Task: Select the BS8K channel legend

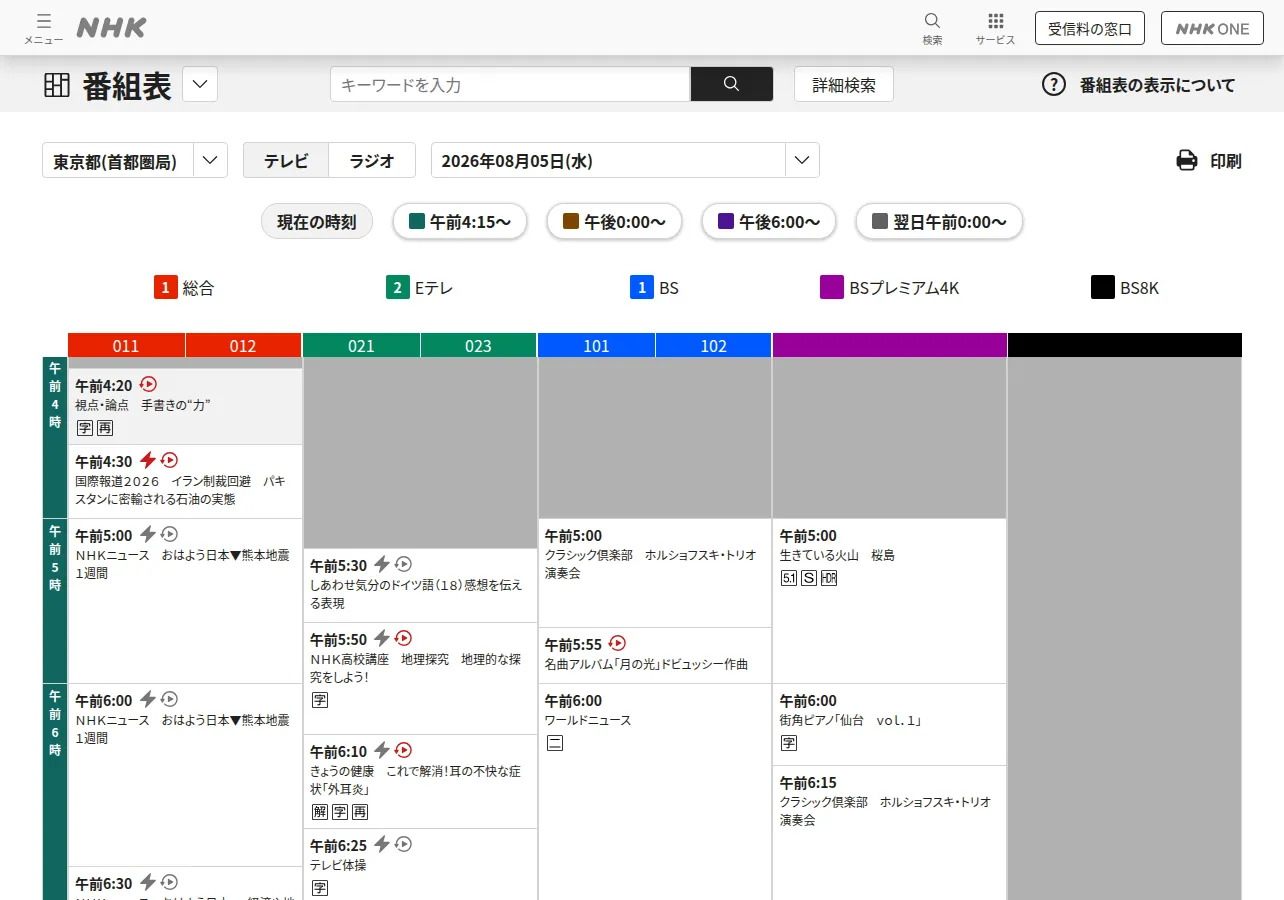Action: click(1125, 288)
